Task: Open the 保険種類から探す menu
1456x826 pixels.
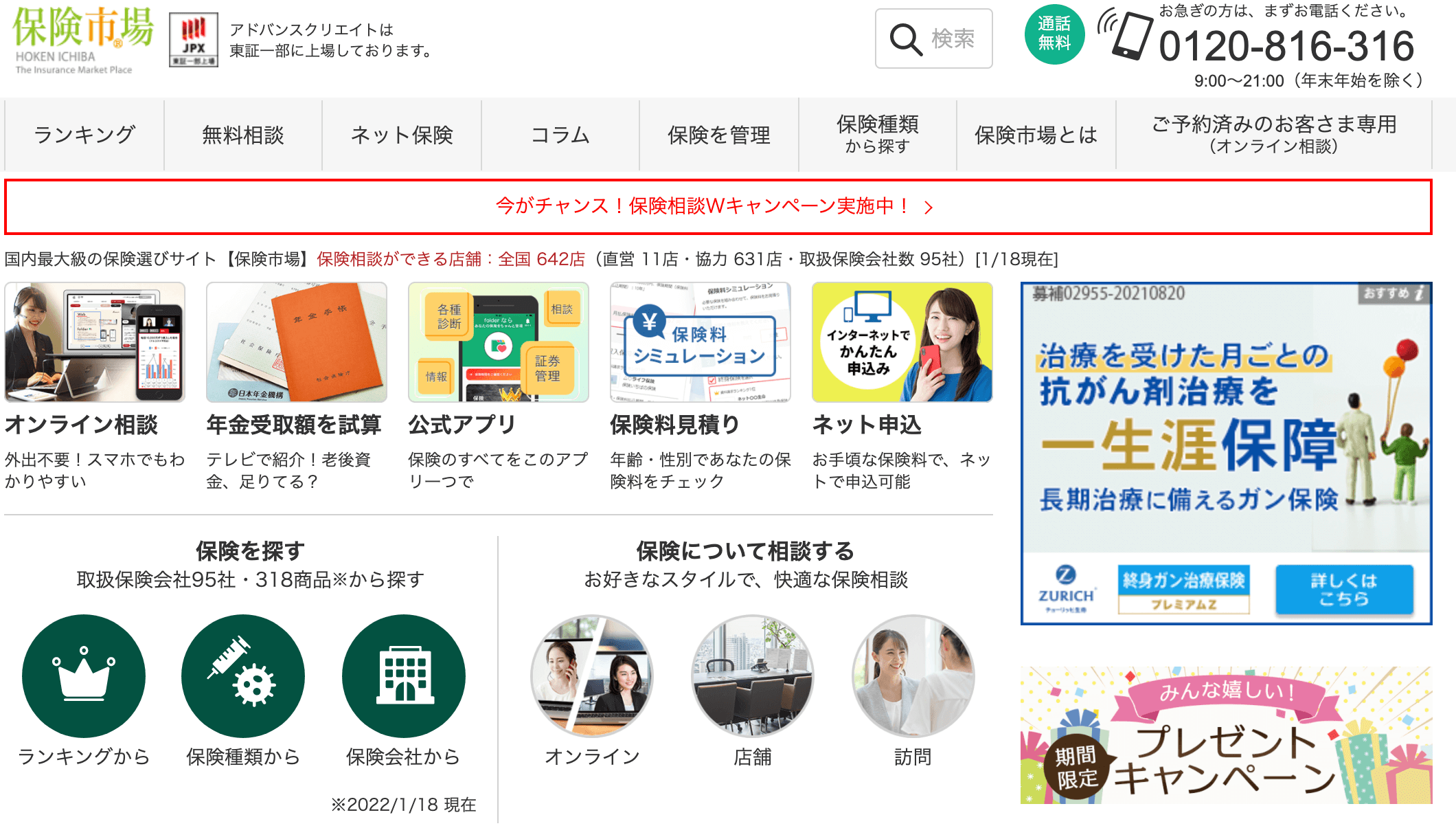Action: coord(878,135)
